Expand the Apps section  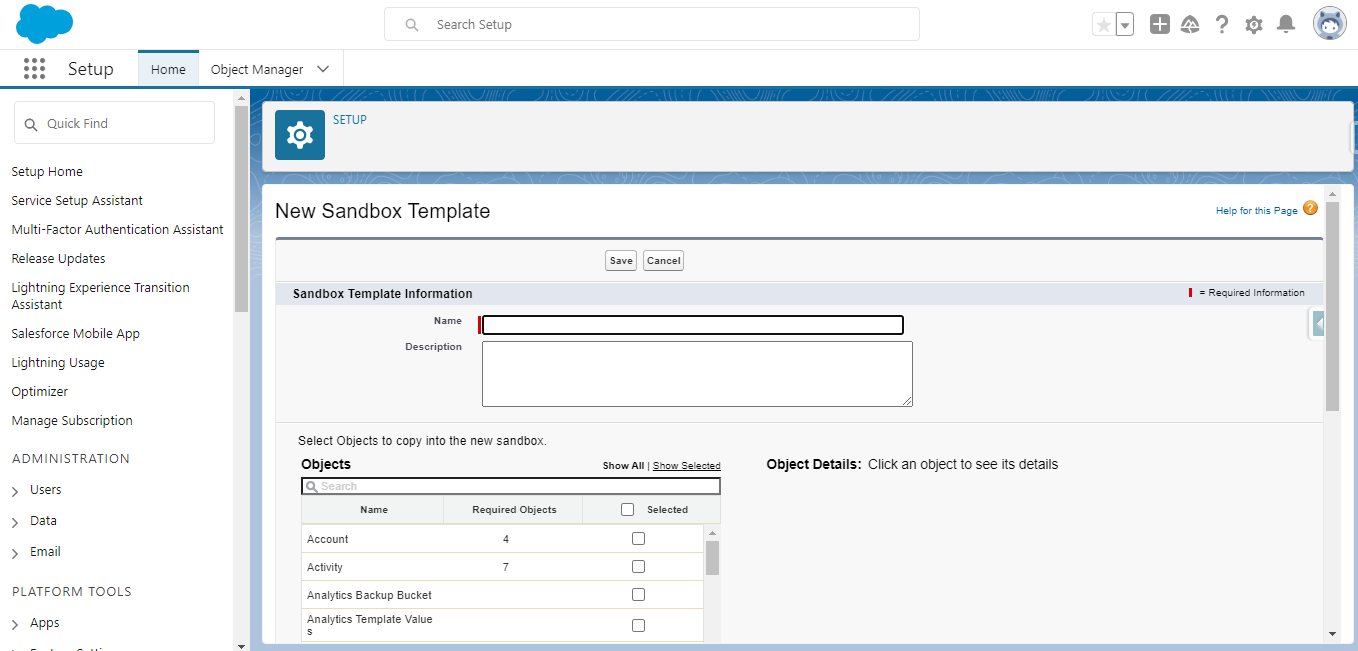tap(15, 624)
